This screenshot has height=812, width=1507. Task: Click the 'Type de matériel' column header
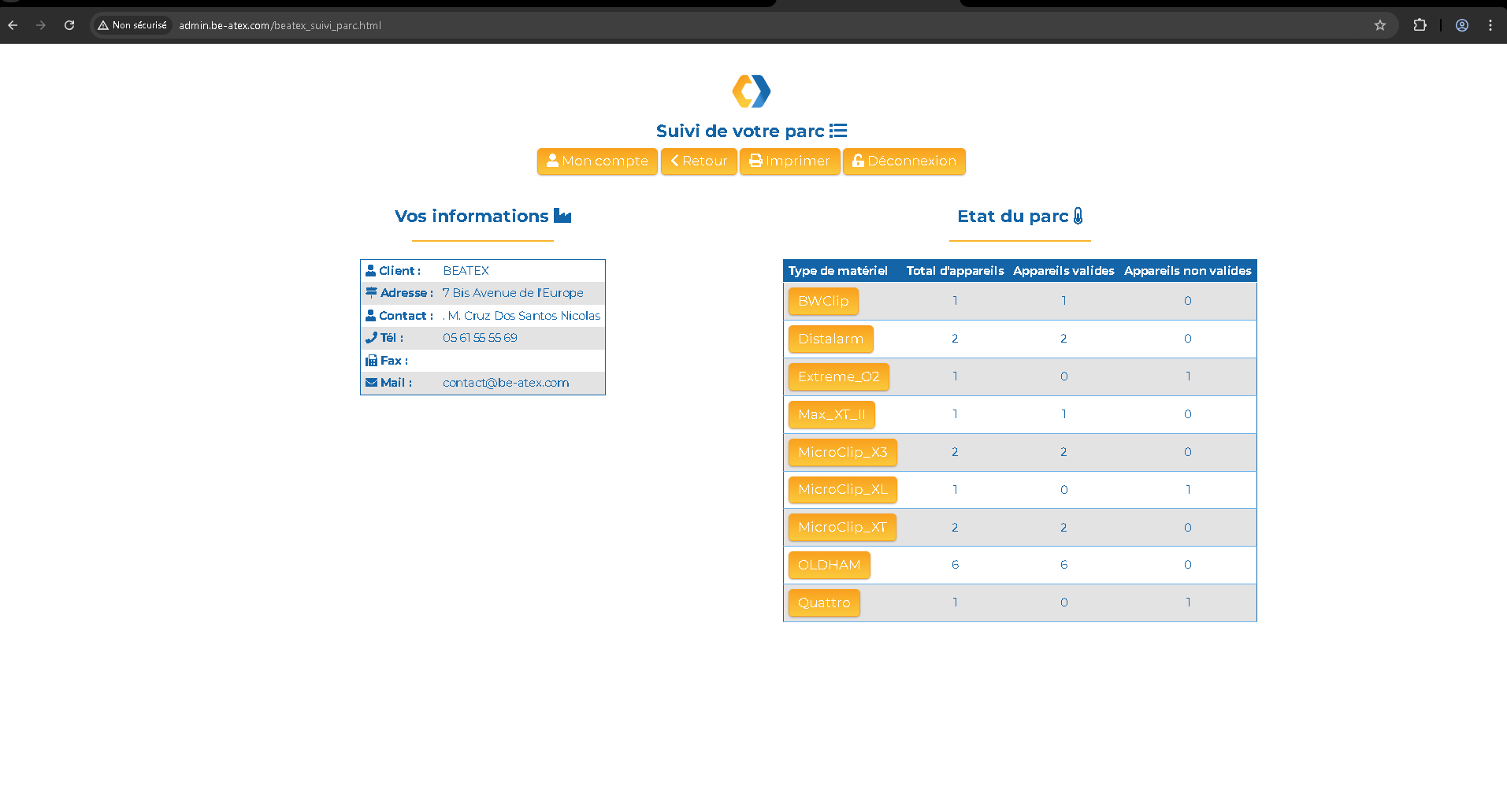tap(837, 270)
